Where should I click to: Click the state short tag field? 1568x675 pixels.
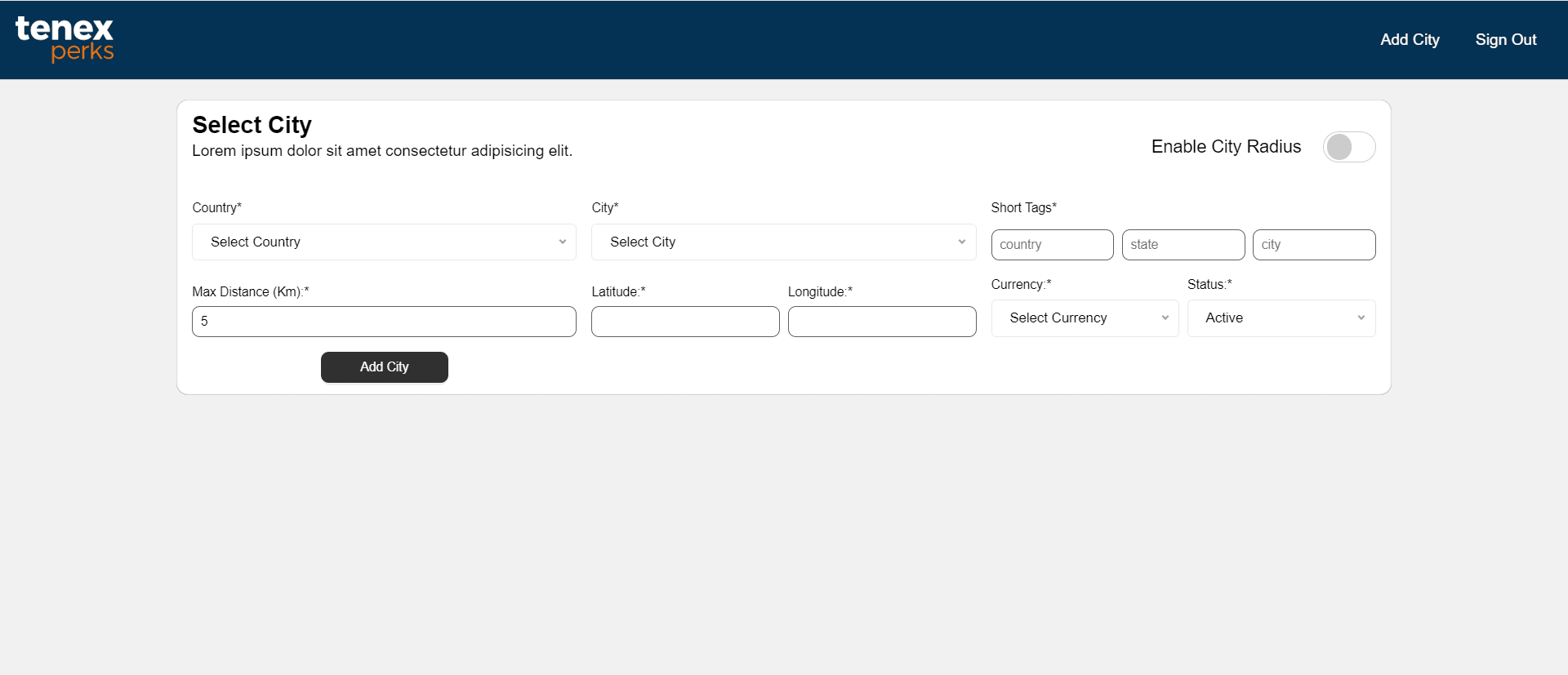click(x=1183, y=245)
